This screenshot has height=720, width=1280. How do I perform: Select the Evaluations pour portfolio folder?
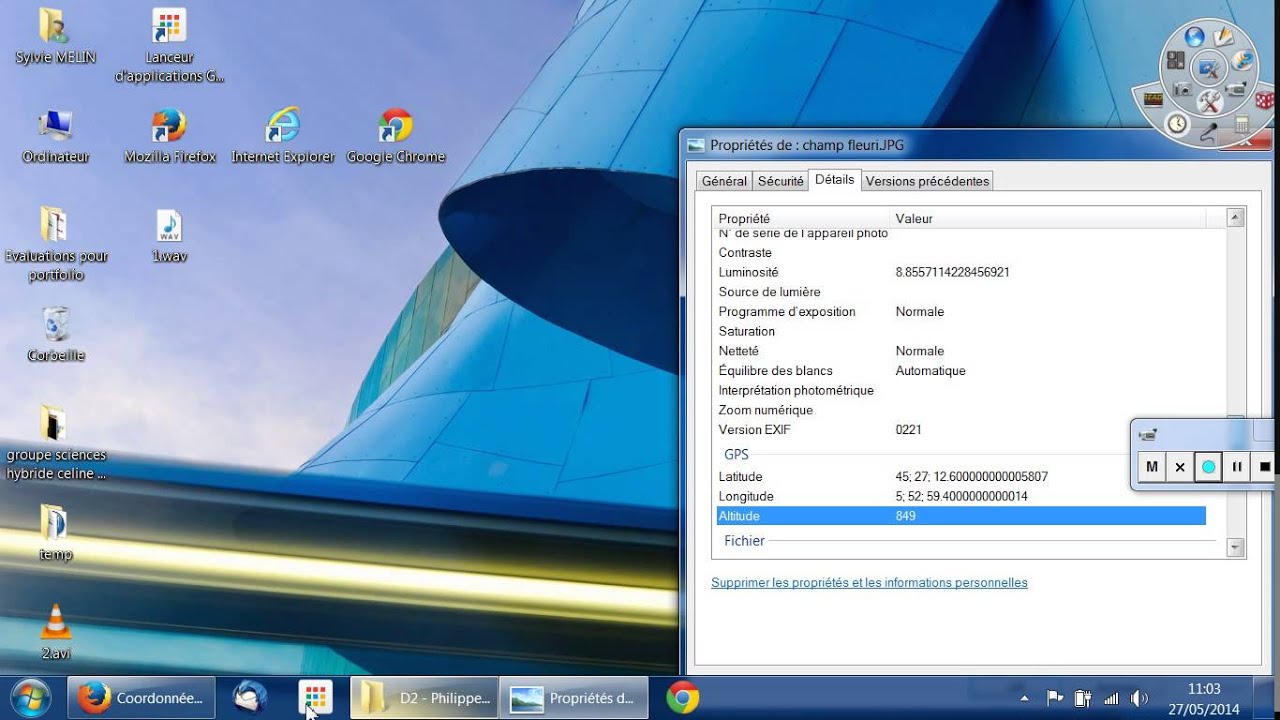[x=56, y=245]
